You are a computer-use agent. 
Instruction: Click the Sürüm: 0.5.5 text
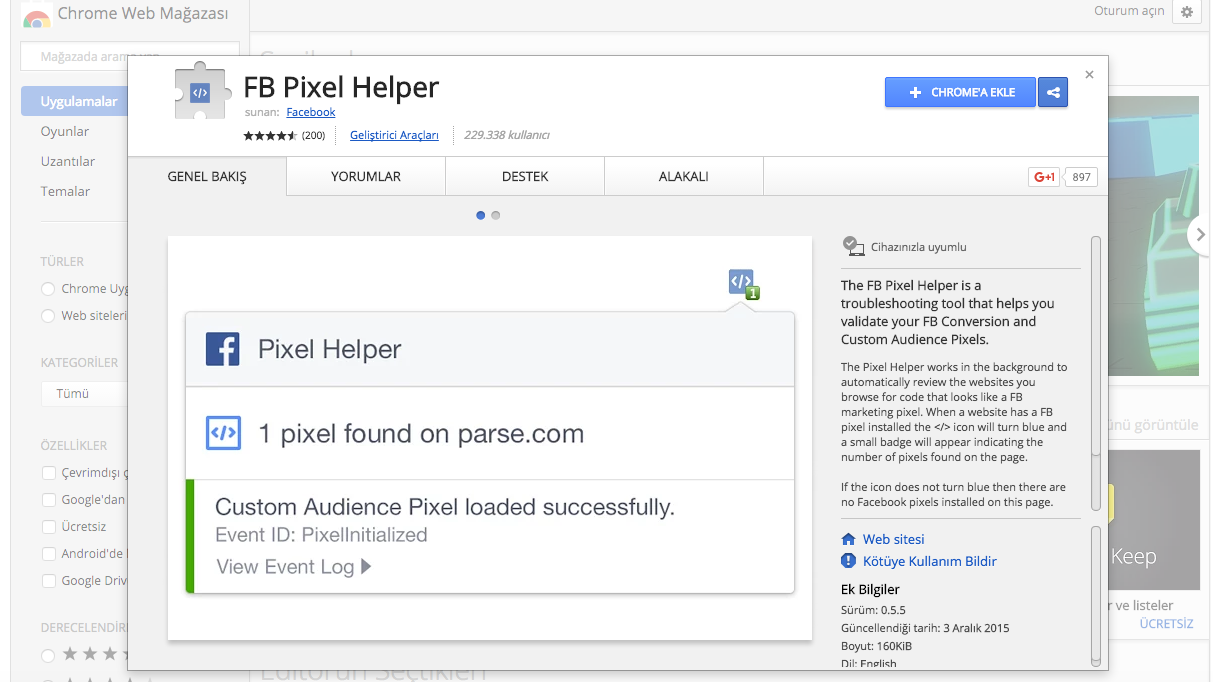[874, 610]
